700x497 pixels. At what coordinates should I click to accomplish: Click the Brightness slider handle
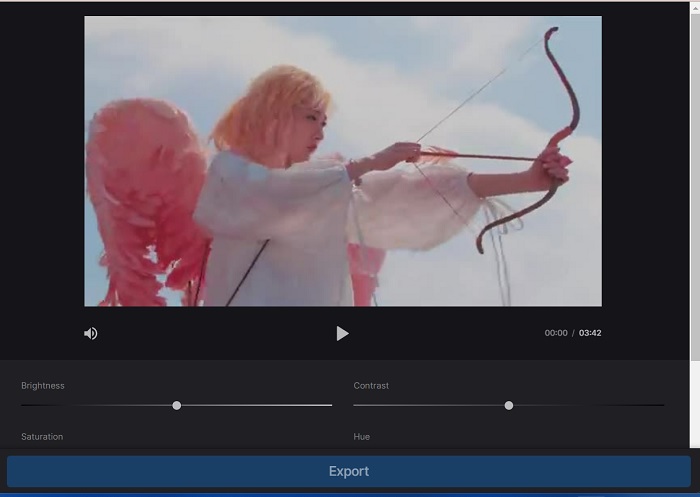pyautogui.click(x=177, y=405)
